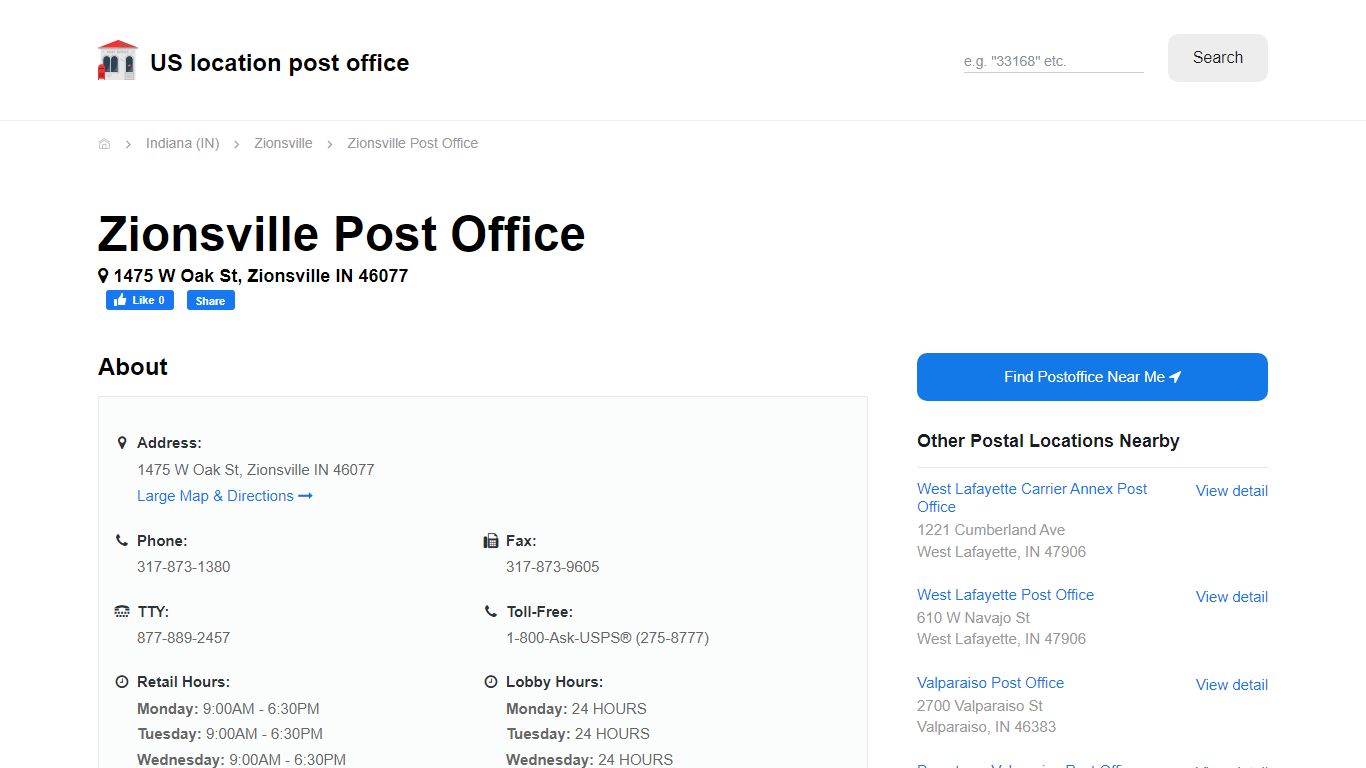1366x768 pixels.
Task: Select fax number 317-873-9605
Action: coord(553,567)
